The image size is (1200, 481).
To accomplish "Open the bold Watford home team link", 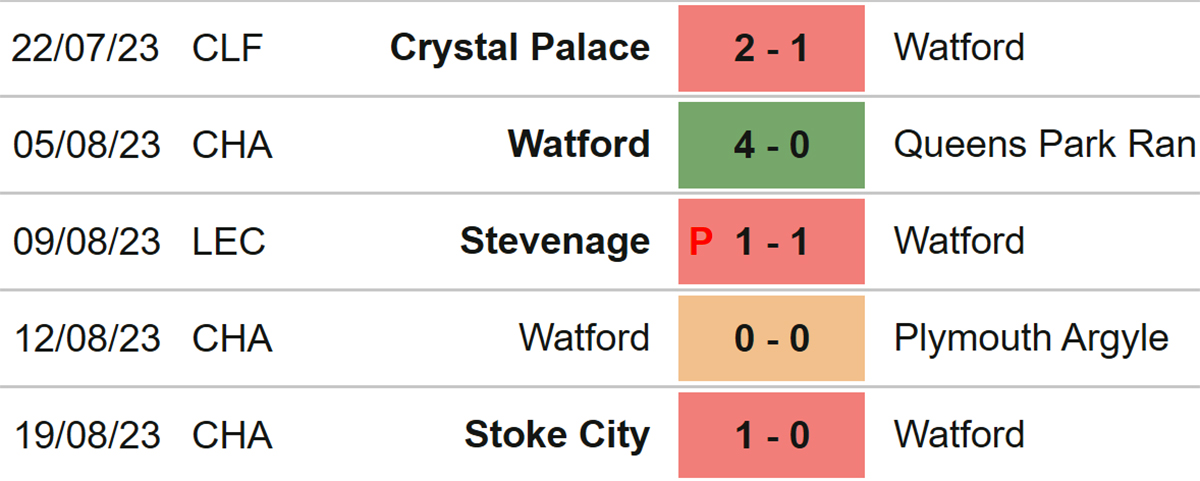I will point(579,144).
